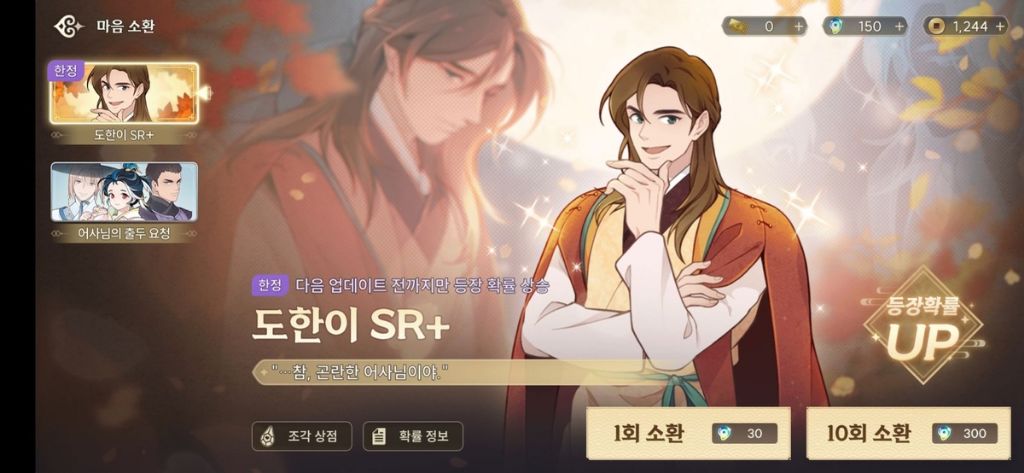Click the gold coin currency icon
The image size is (1024, 473).
coord(936,26)
